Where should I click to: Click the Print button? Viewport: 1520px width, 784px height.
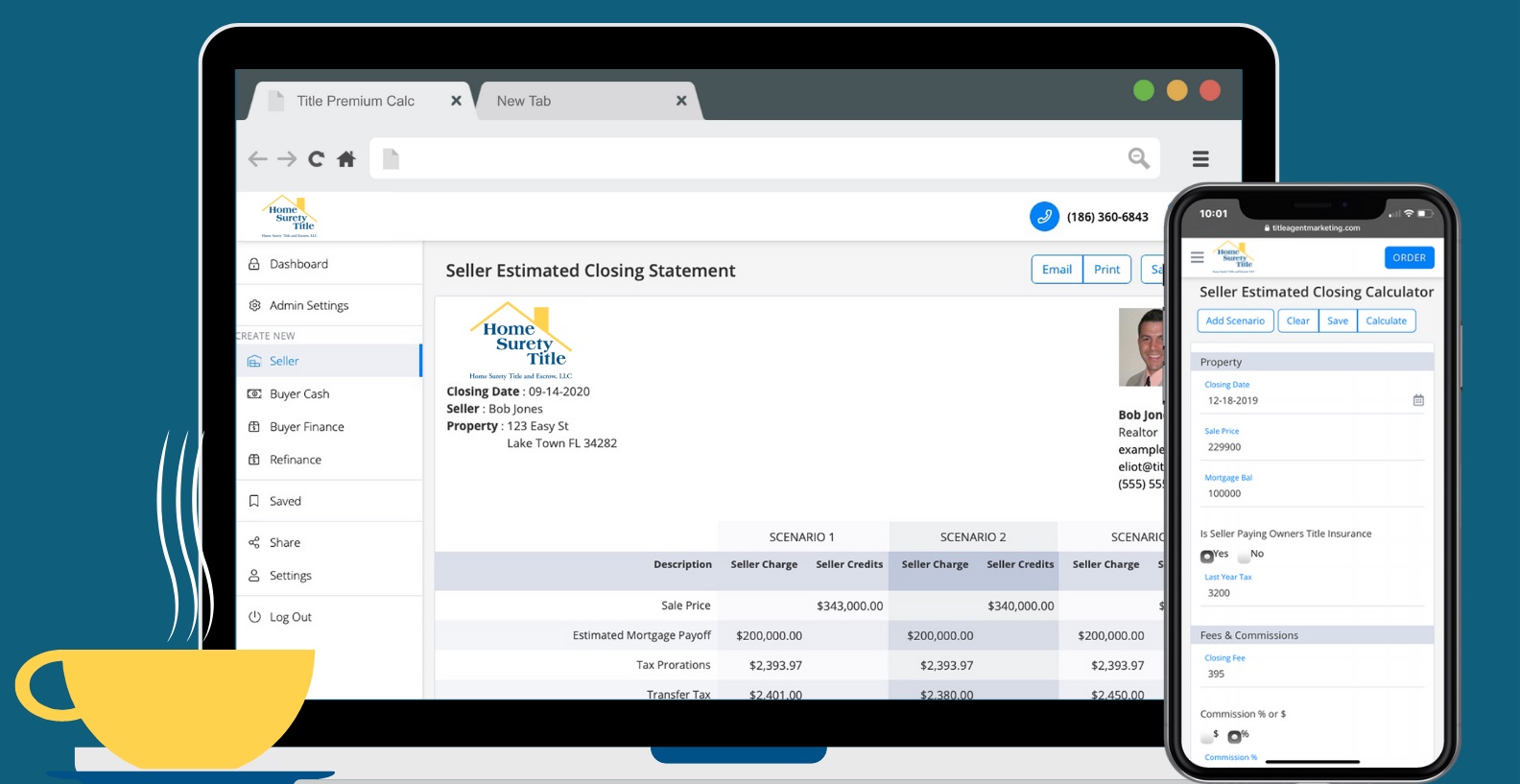(1106, 270)
